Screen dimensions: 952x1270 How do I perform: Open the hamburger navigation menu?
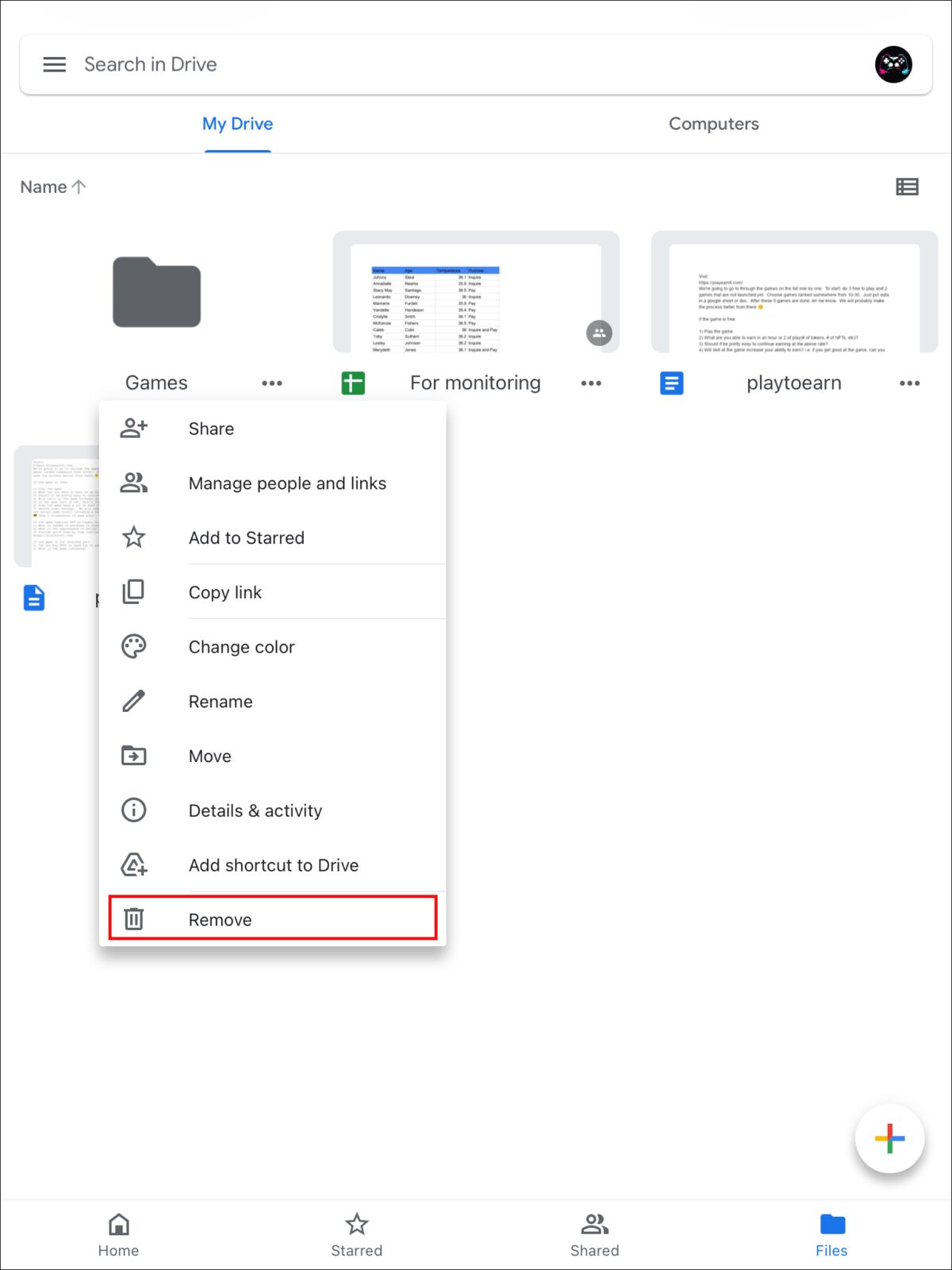click(x=54, y=64)
